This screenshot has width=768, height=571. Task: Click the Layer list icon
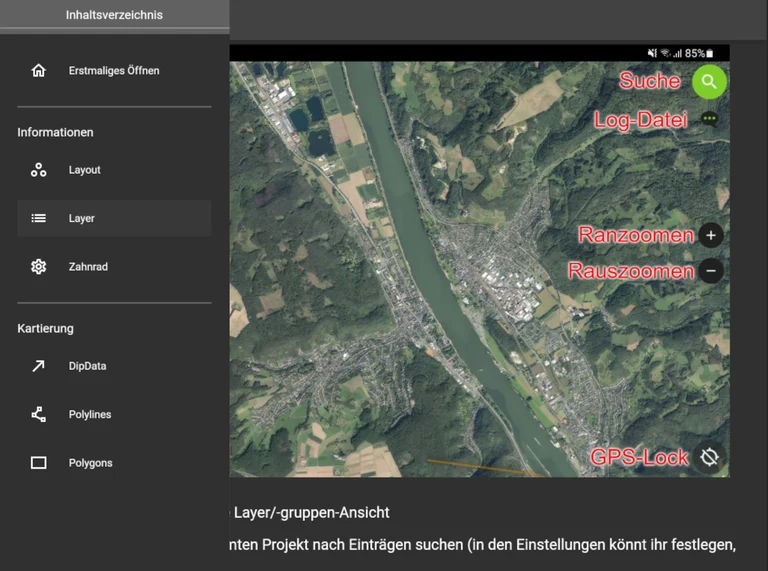point(38,218)
